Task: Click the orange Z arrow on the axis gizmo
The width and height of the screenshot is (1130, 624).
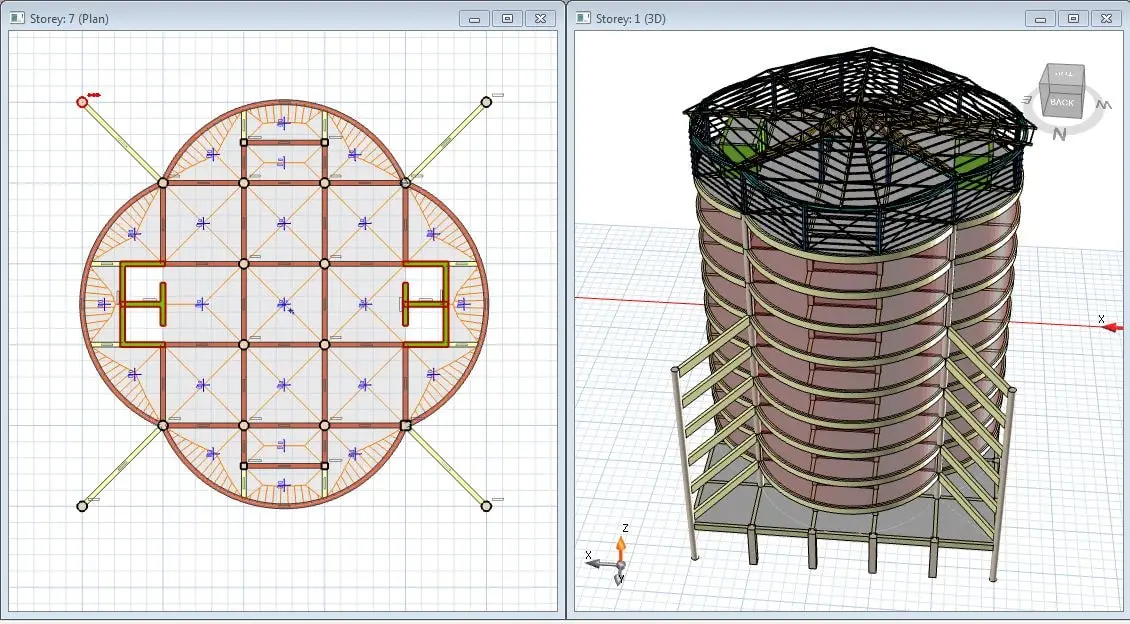Action: pos(620,546)
